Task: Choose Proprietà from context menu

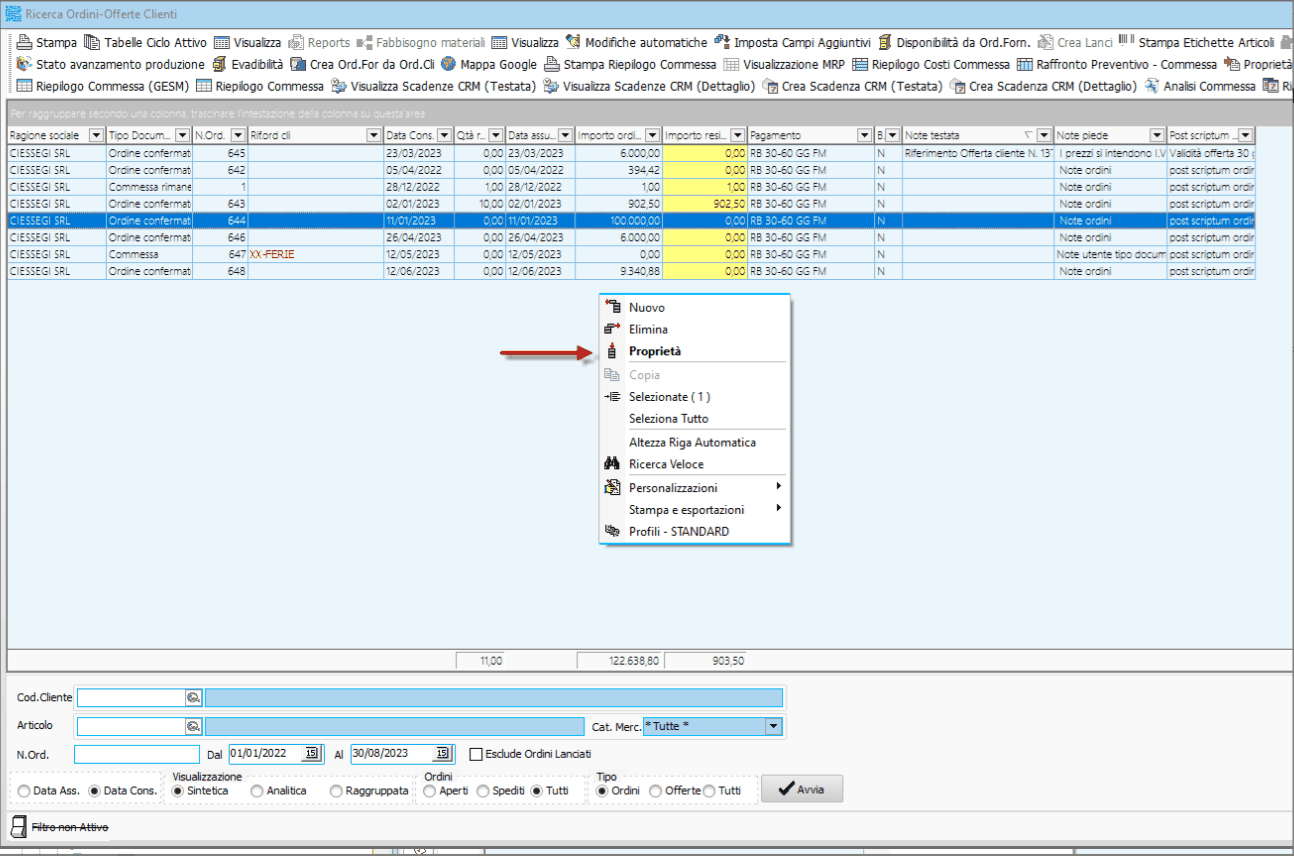Action: (695, 351)
